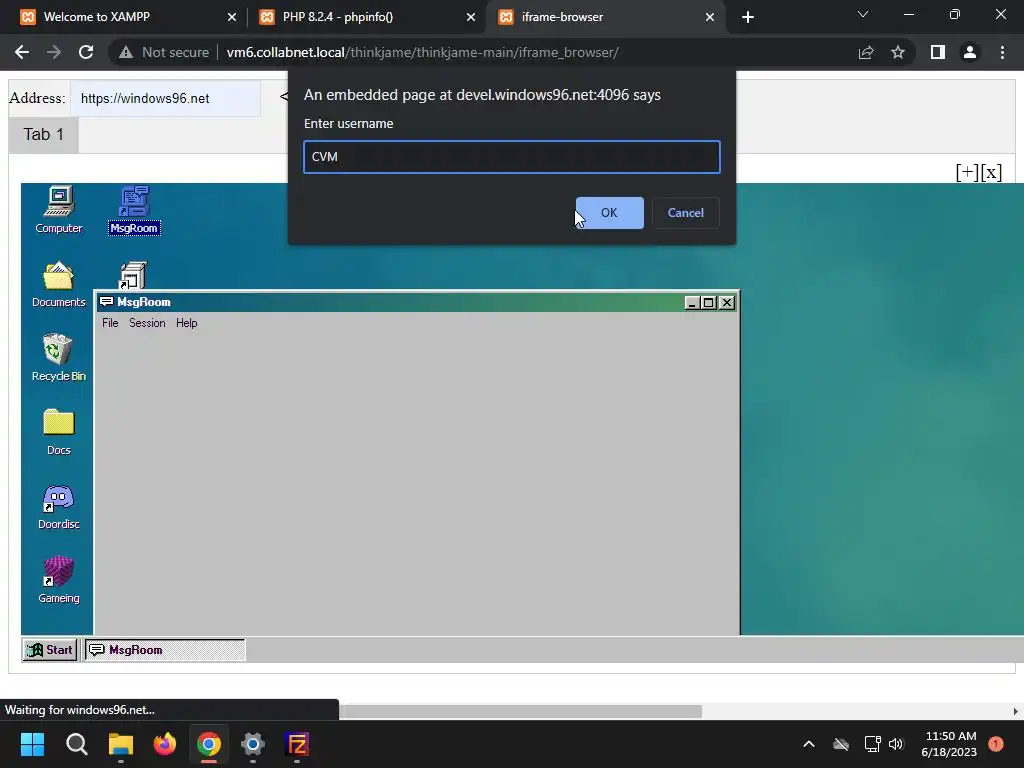
Task: Click the Not secure site info warning
Action: click(164, 52)
